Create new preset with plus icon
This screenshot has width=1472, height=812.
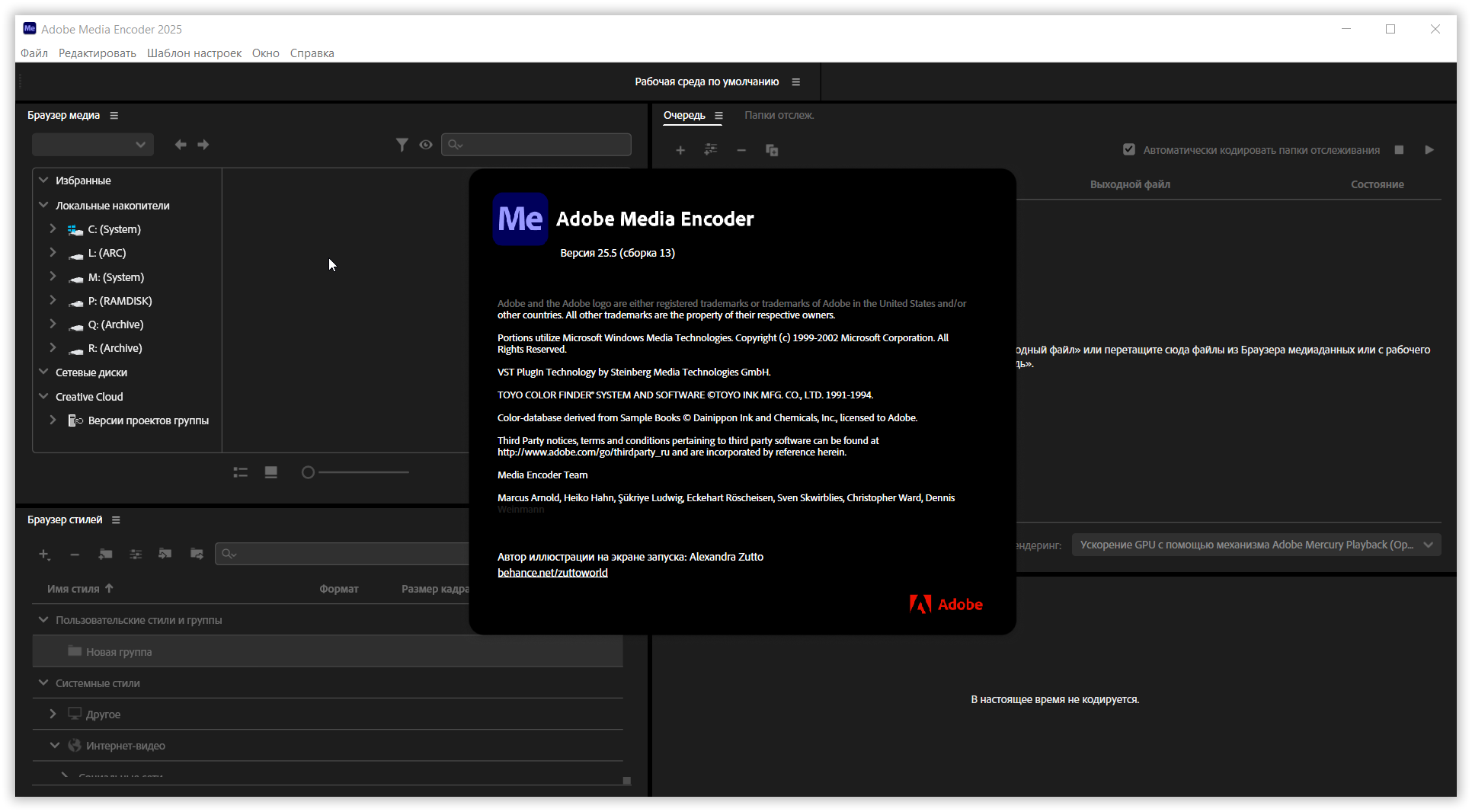coord(44,555)
